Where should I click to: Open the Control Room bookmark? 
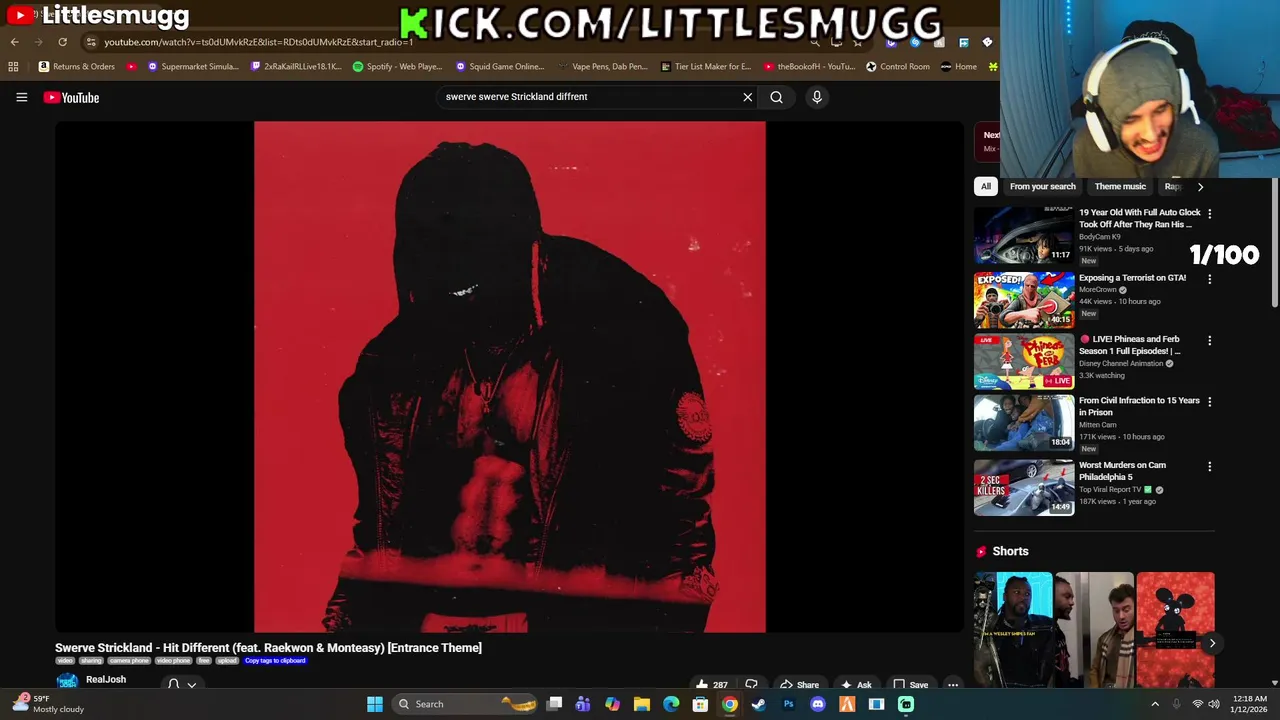click(x=897, y=67)
